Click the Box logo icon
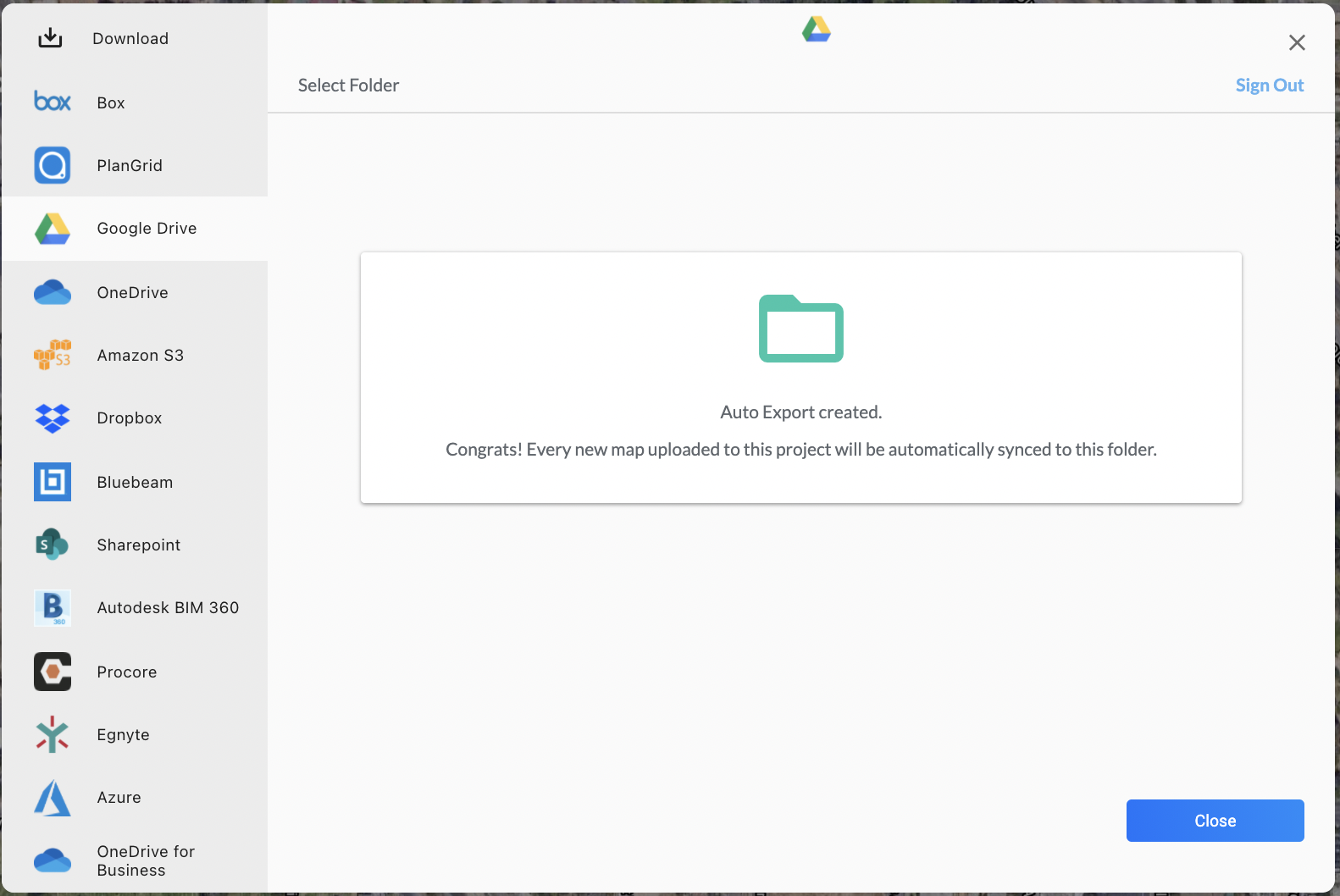The image size is (1340, 896). 53,102
